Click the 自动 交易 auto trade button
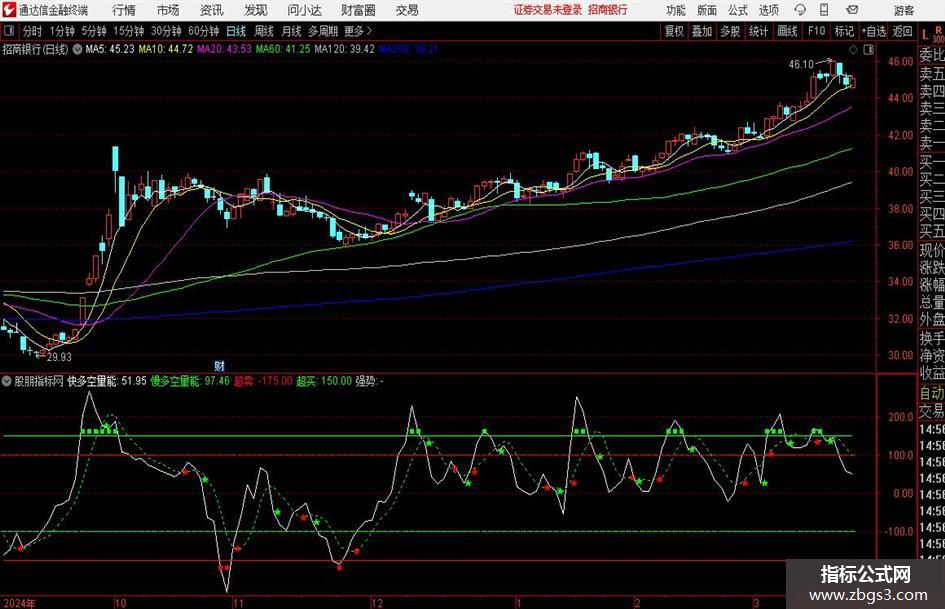Screen dimensions: 945x609 click(x=931, y=402)
